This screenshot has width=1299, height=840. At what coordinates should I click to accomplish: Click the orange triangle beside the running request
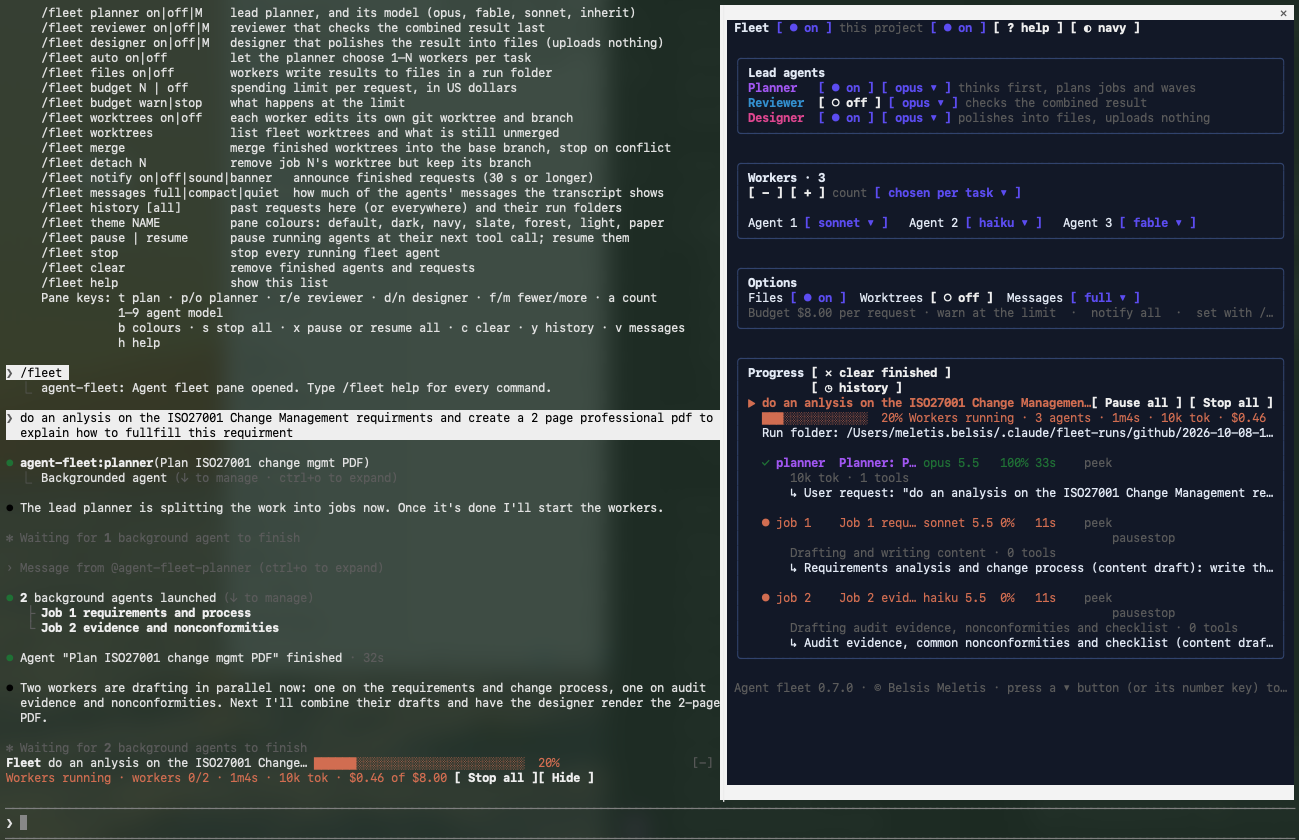pos(752,403)
